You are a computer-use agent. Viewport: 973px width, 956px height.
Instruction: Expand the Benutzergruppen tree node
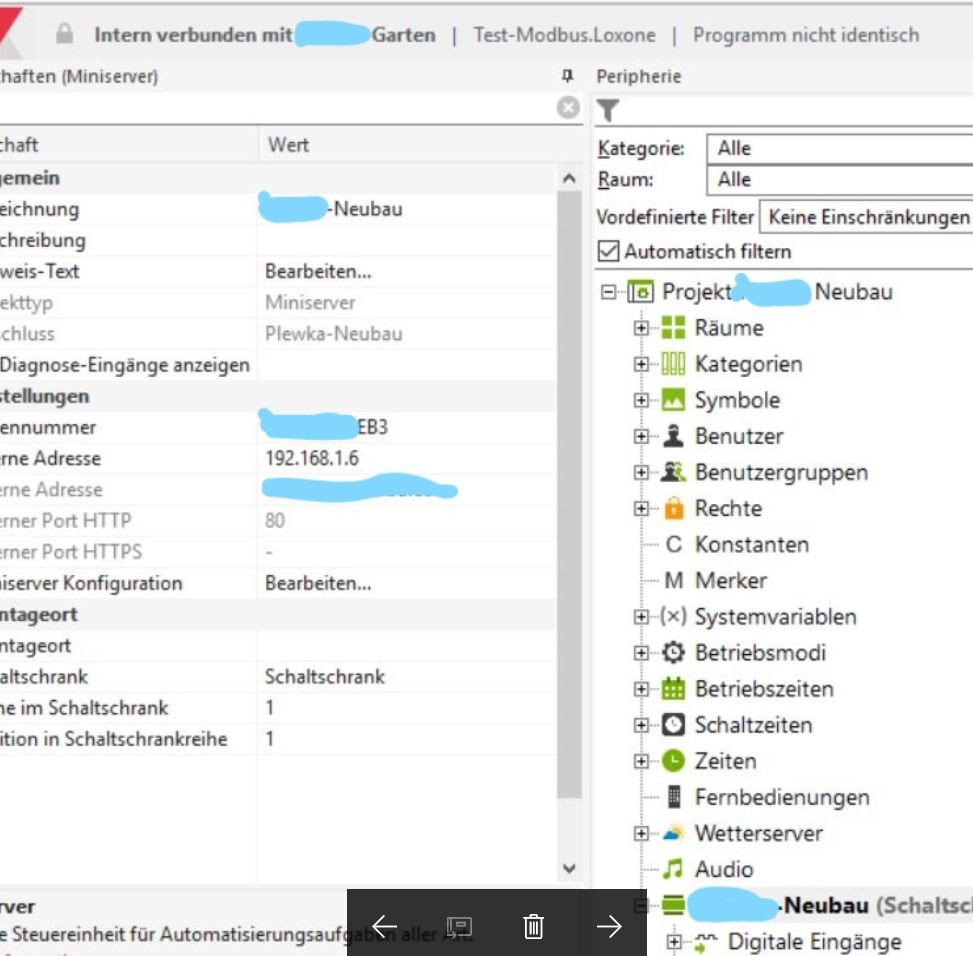coord(641,472)
